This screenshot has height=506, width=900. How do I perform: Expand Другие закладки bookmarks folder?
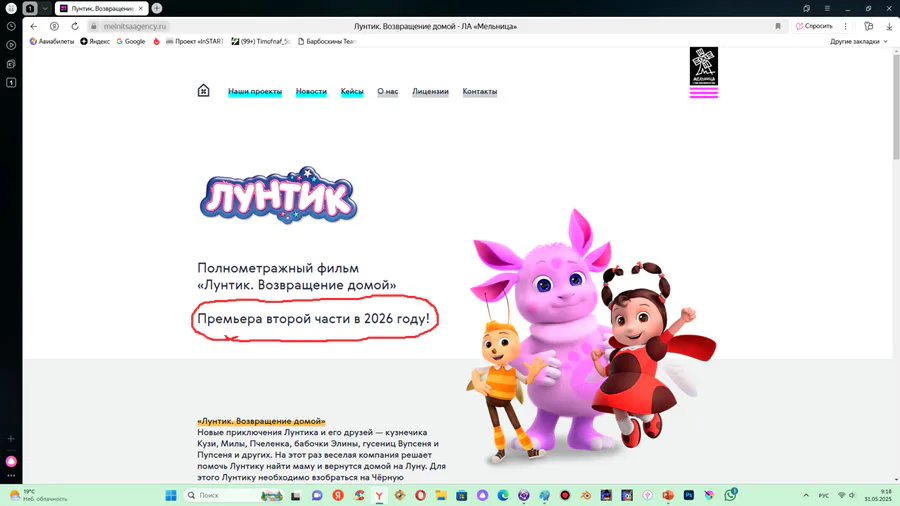point(859,41)
